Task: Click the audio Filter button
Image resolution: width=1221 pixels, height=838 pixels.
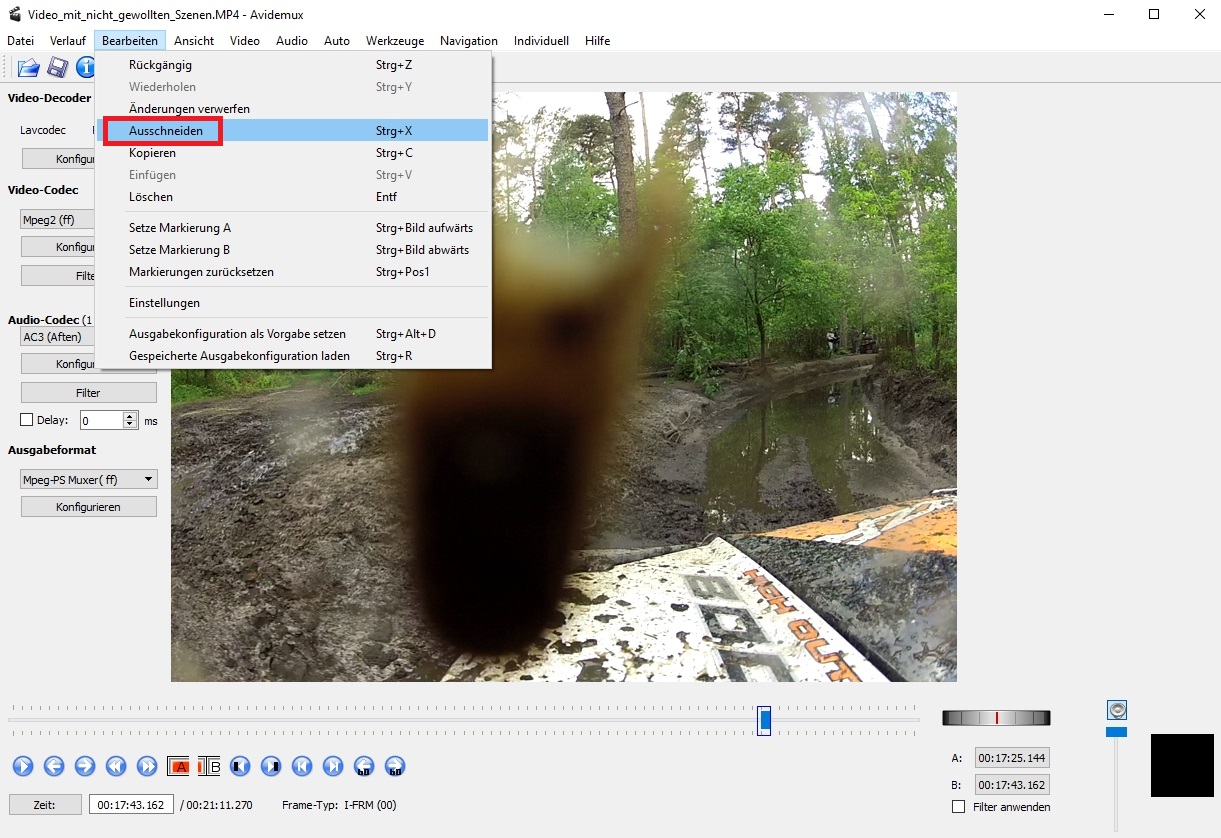Action: 89,393
